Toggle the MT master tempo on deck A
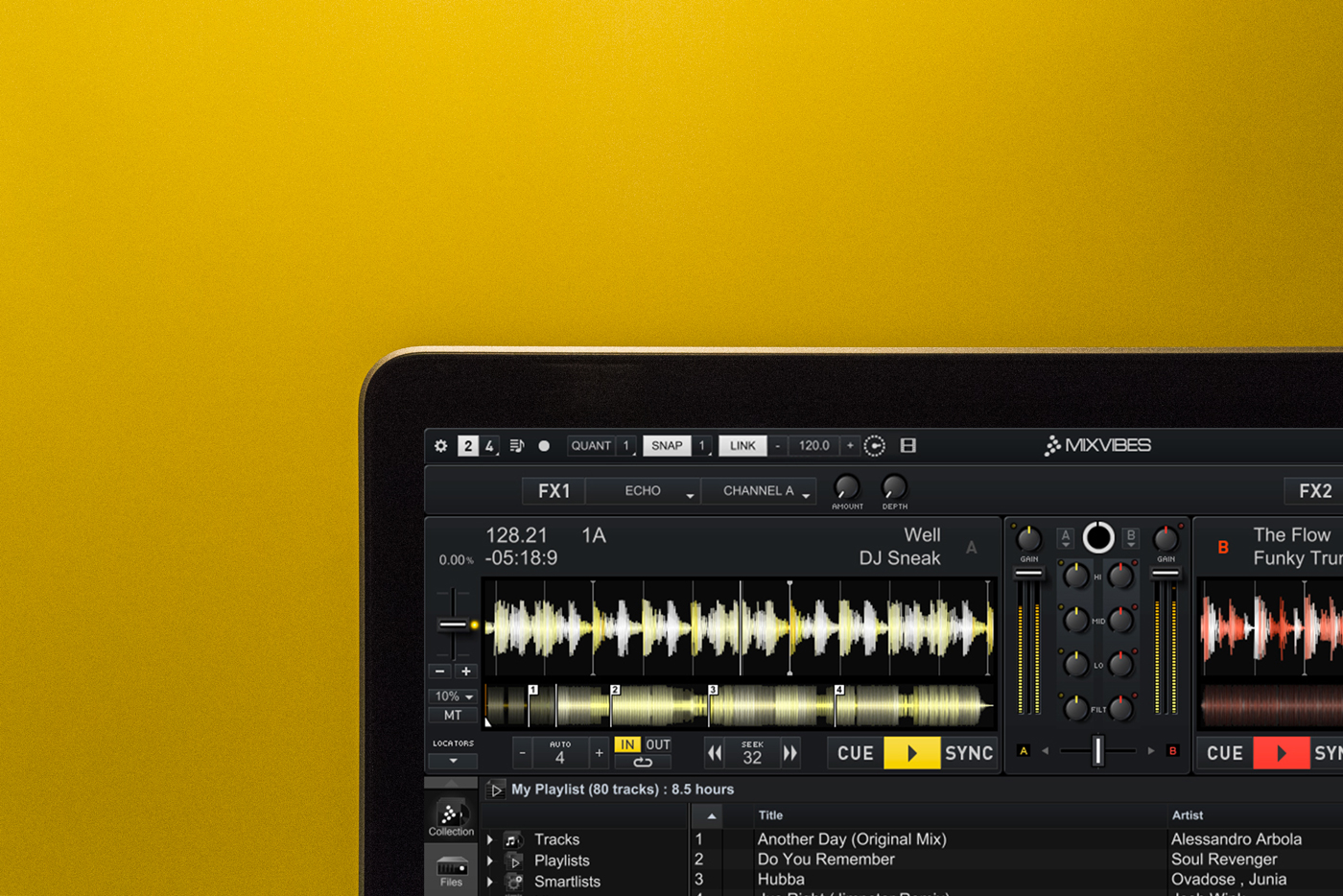 point(453,716)
